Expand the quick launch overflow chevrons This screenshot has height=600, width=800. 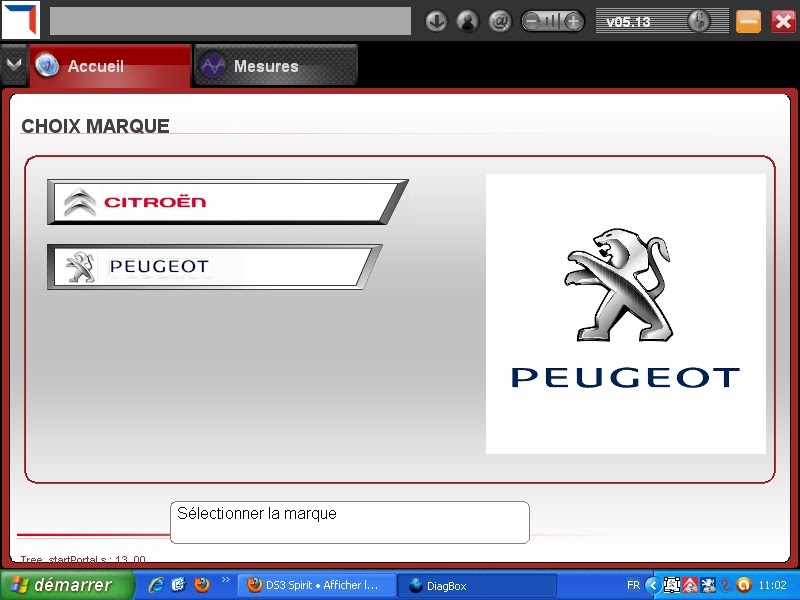pos(226,580)
